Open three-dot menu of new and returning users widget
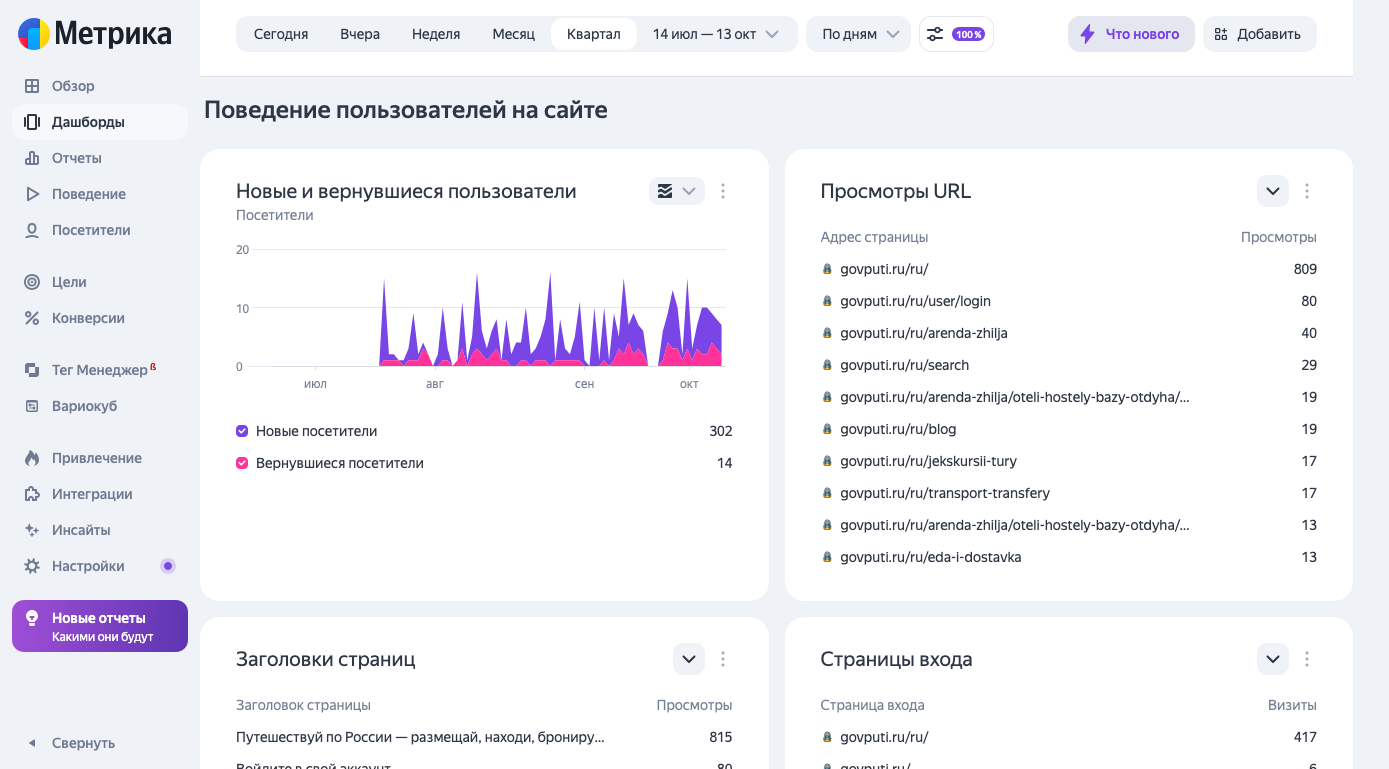 click(723, 191)
